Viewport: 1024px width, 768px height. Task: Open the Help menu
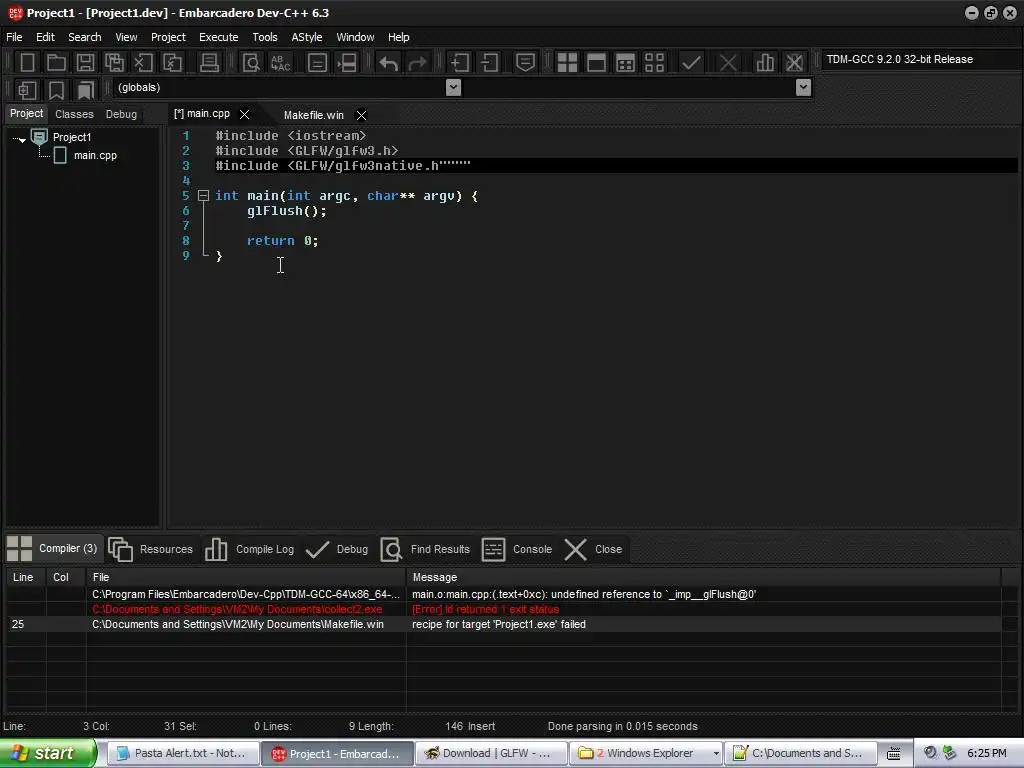click(398, 37)
